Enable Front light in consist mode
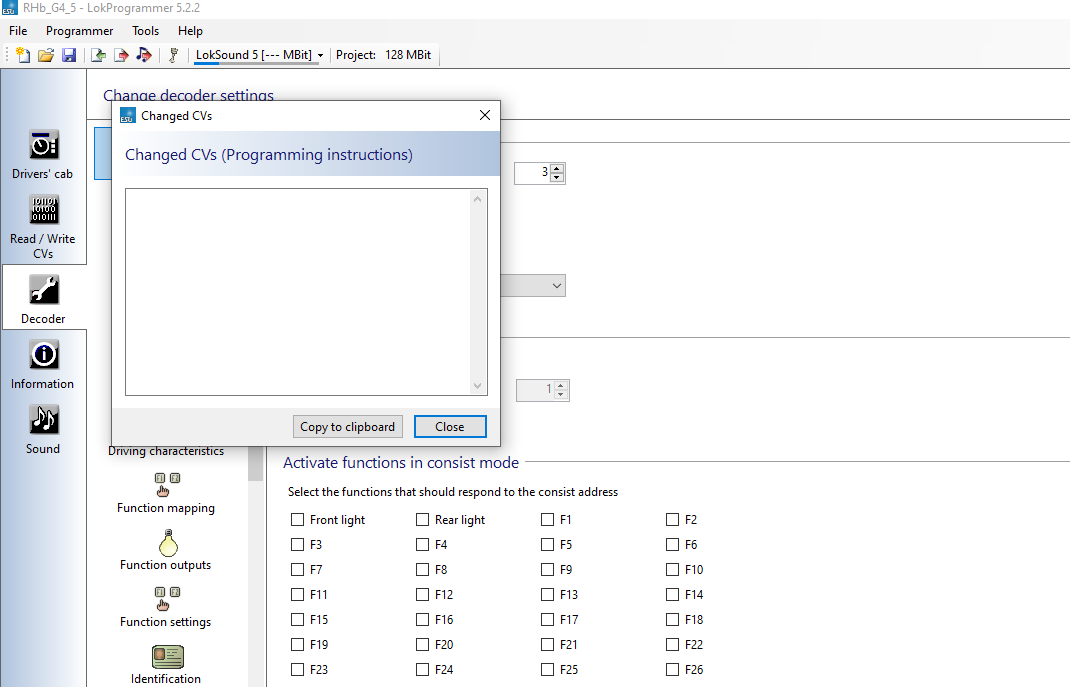This screenshot has height=687, width=1070. [298, 520]
